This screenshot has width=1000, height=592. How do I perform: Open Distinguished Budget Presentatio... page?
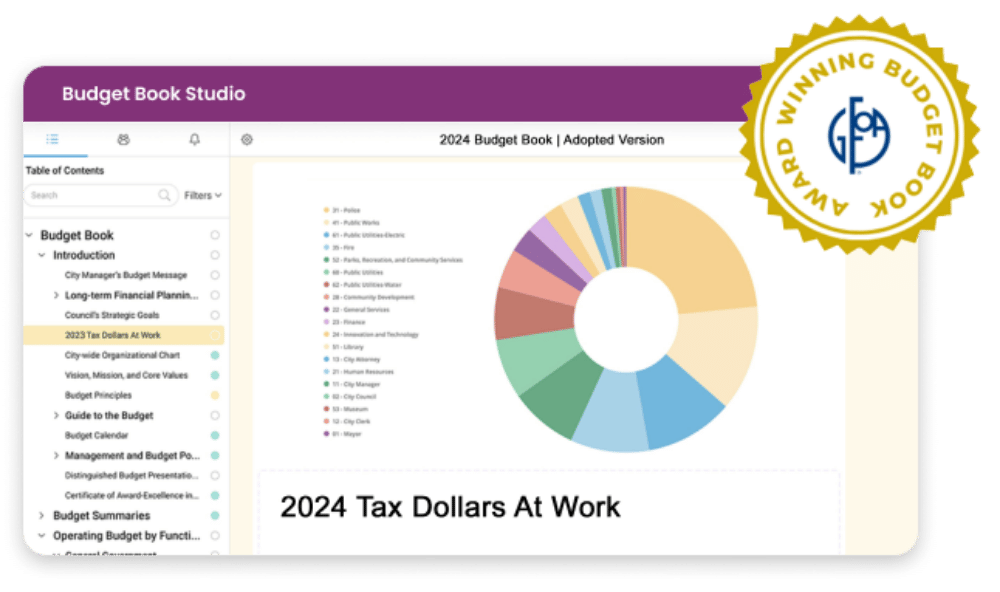[131, 475]
